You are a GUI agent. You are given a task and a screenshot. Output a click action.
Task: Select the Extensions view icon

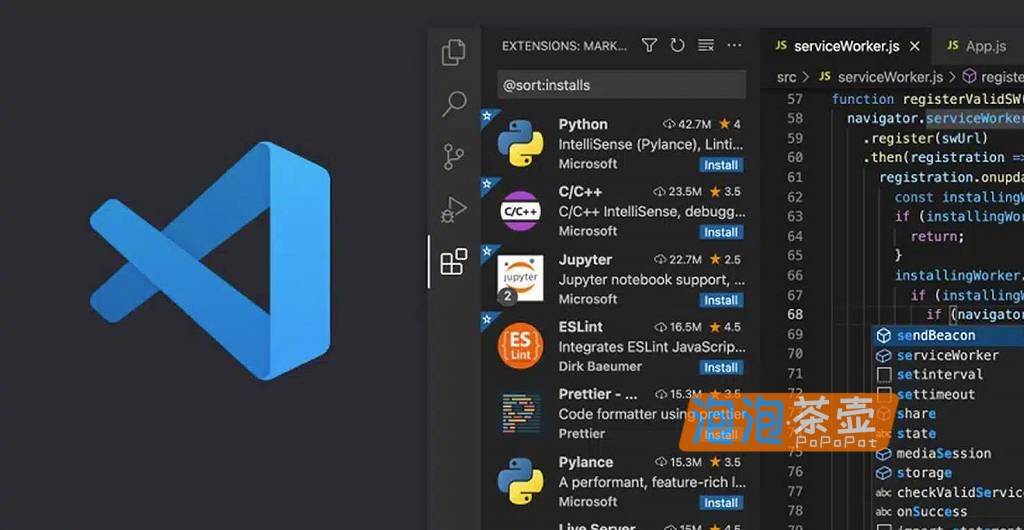pos(454,262)
